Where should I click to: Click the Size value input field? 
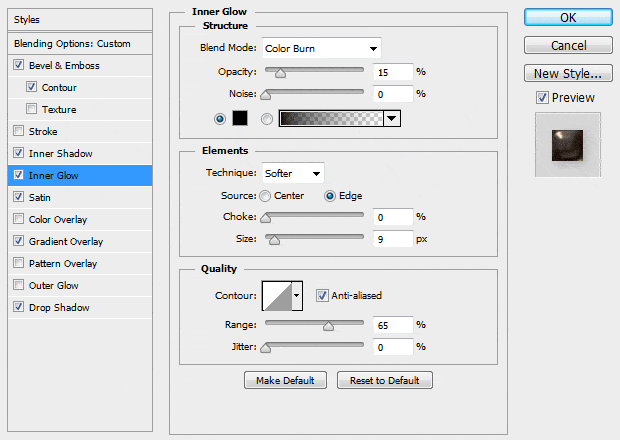(x=394, y=238)
